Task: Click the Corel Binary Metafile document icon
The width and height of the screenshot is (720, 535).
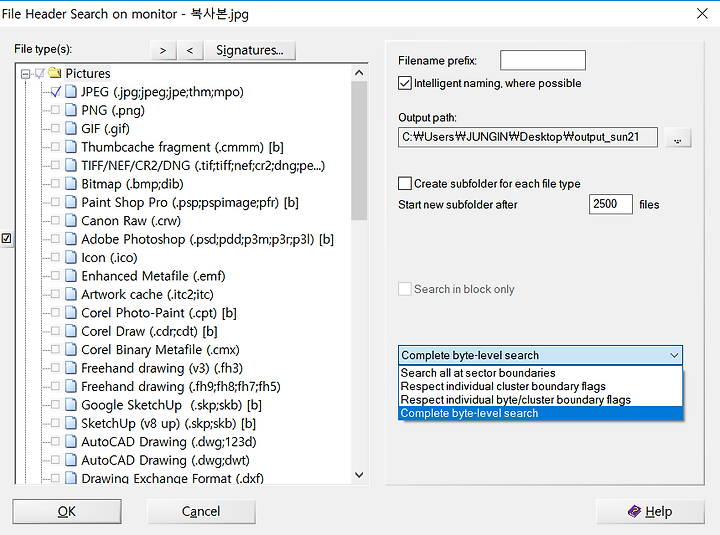Action: (71, 349)
